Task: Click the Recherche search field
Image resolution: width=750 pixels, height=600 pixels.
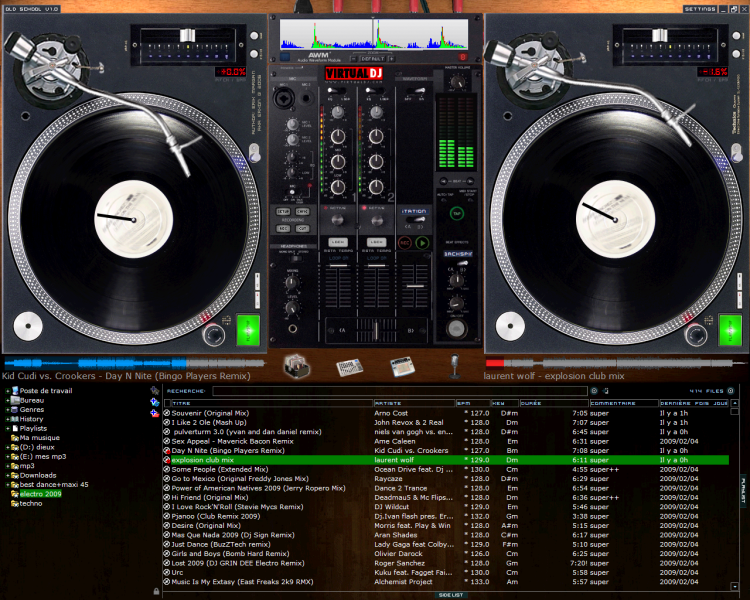Action: coord(399,391)
